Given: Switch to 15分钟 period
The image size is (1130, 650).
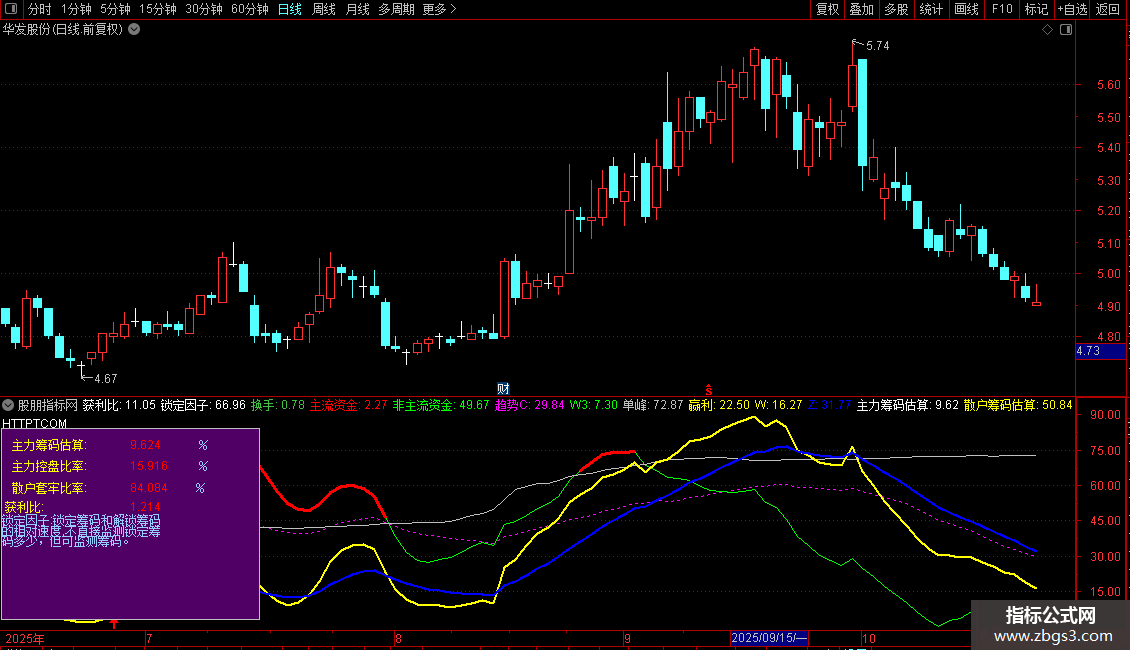Looking at the screenshot, I should pyautogui.click(x=158, y=10).
